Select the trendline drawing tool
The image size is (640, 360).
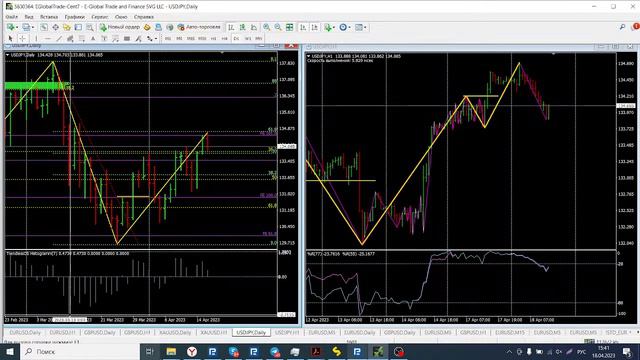pos(59,38)
